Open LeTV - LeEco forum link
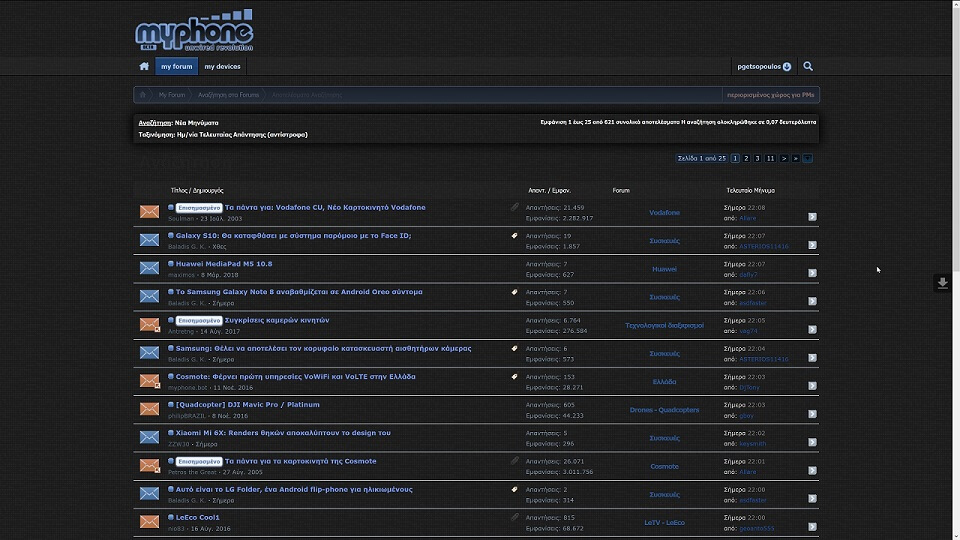 [664, 522]
